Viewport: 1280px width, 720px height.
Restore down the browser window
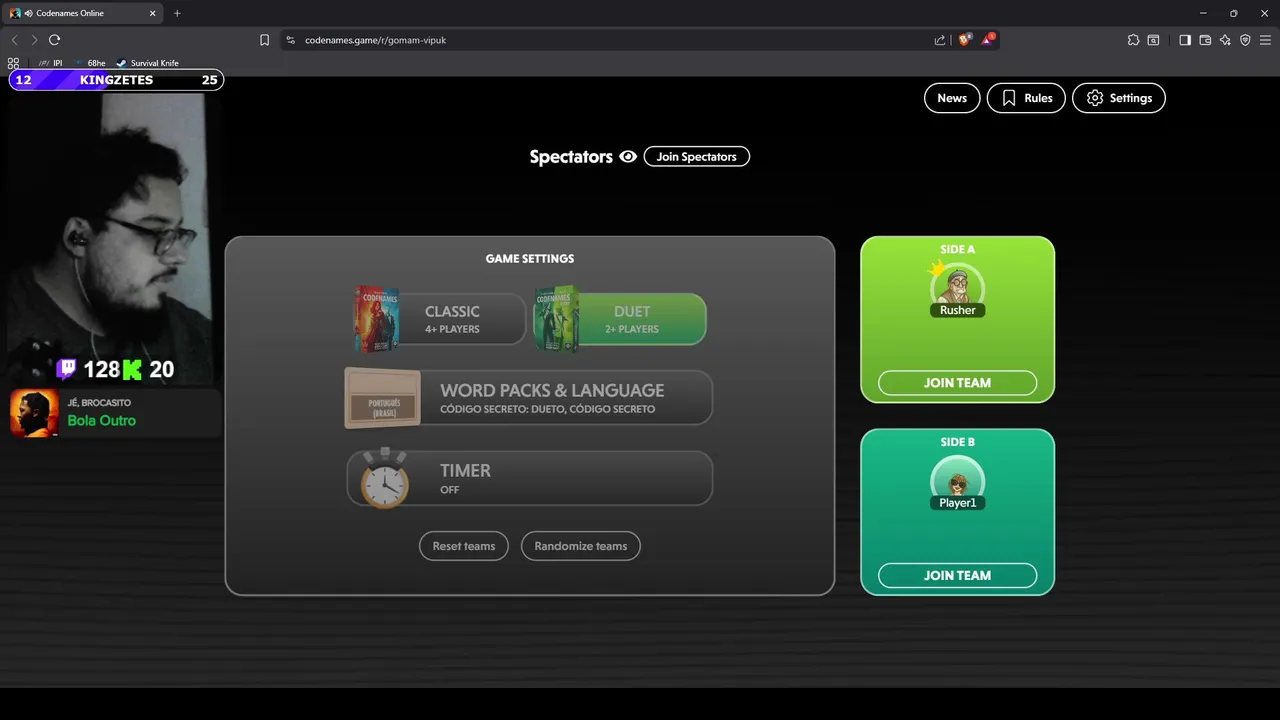1234,13
